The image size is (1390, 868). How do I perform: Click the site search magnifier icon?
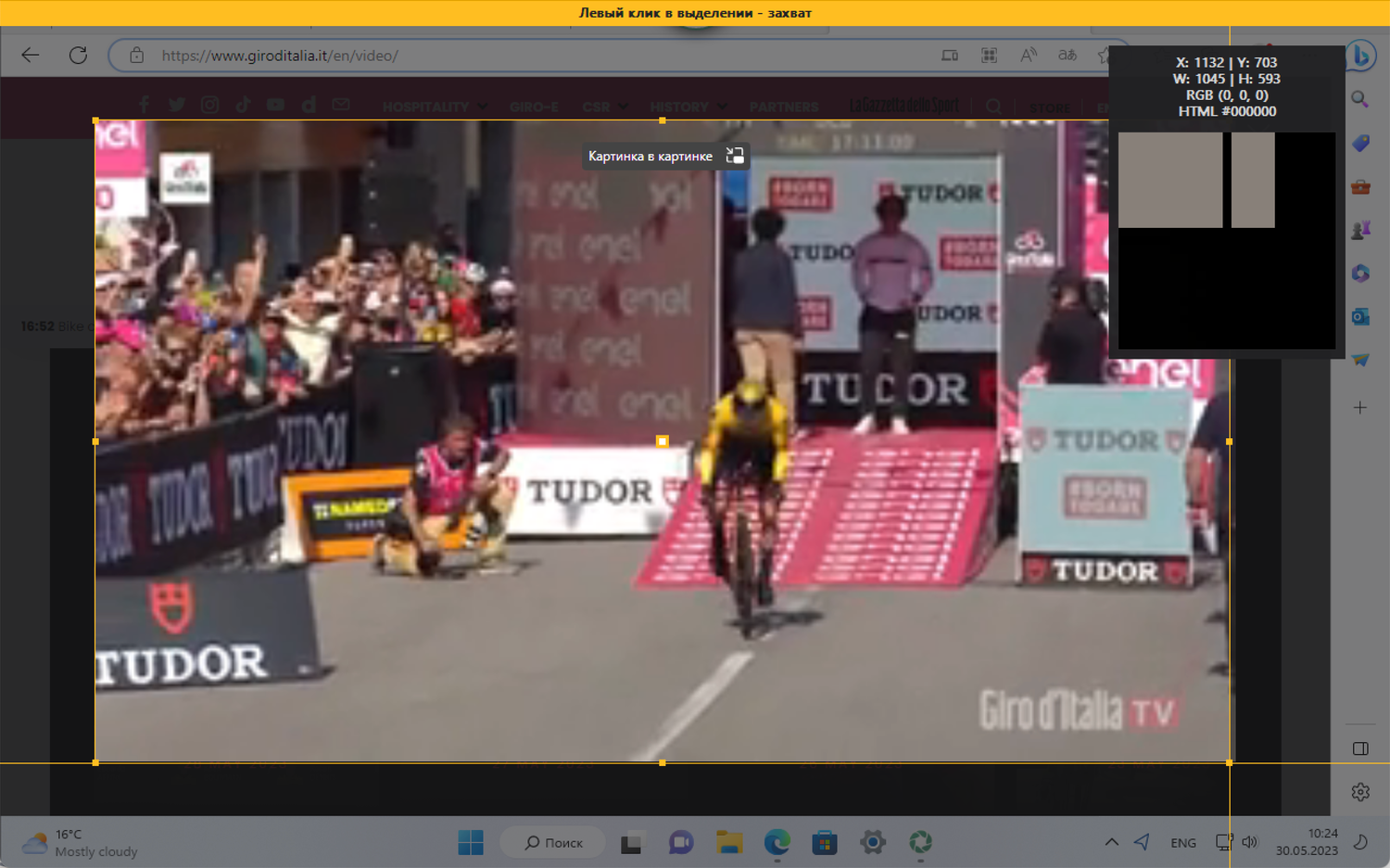(993, 107)
